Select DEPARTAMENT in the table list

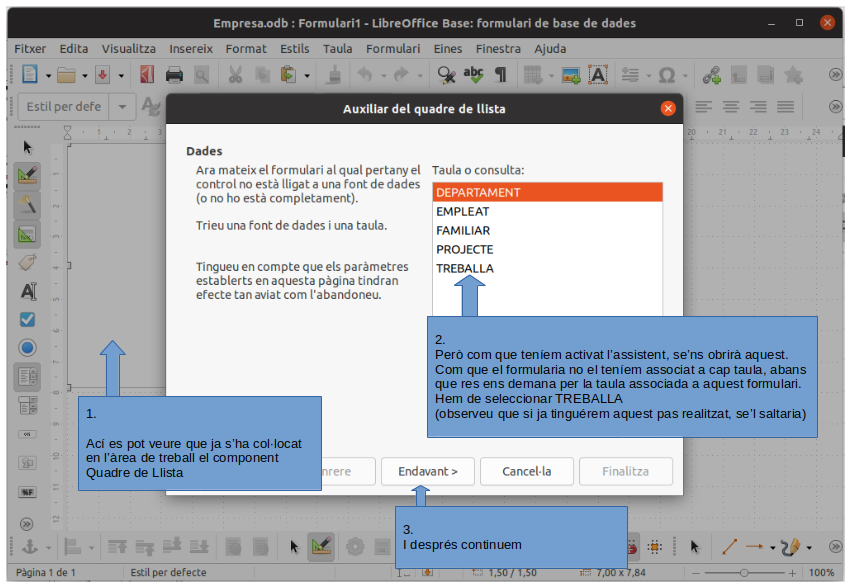coord(548,192)
